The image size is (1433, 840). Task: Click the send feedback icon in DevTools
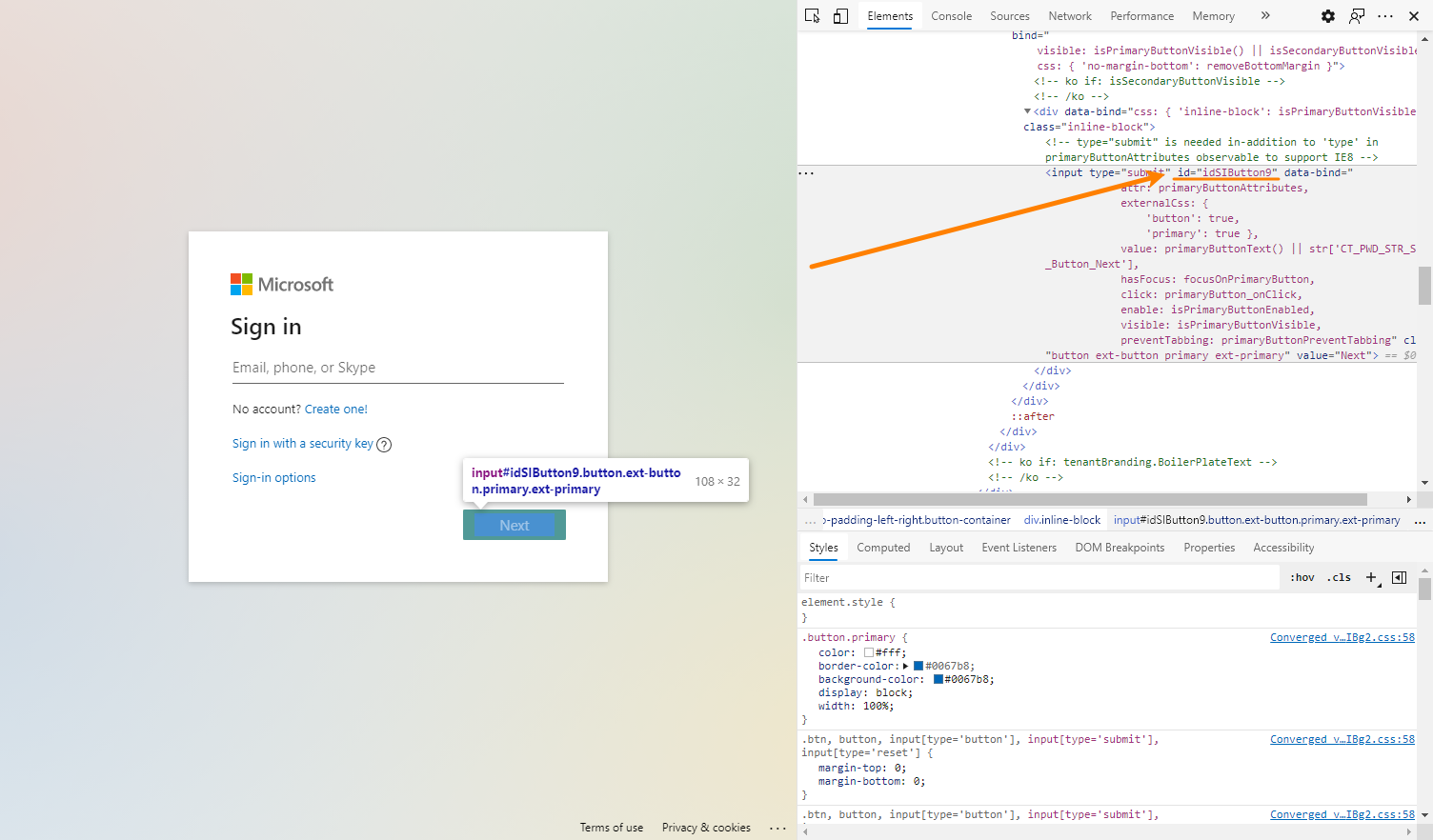[1357, 15]
